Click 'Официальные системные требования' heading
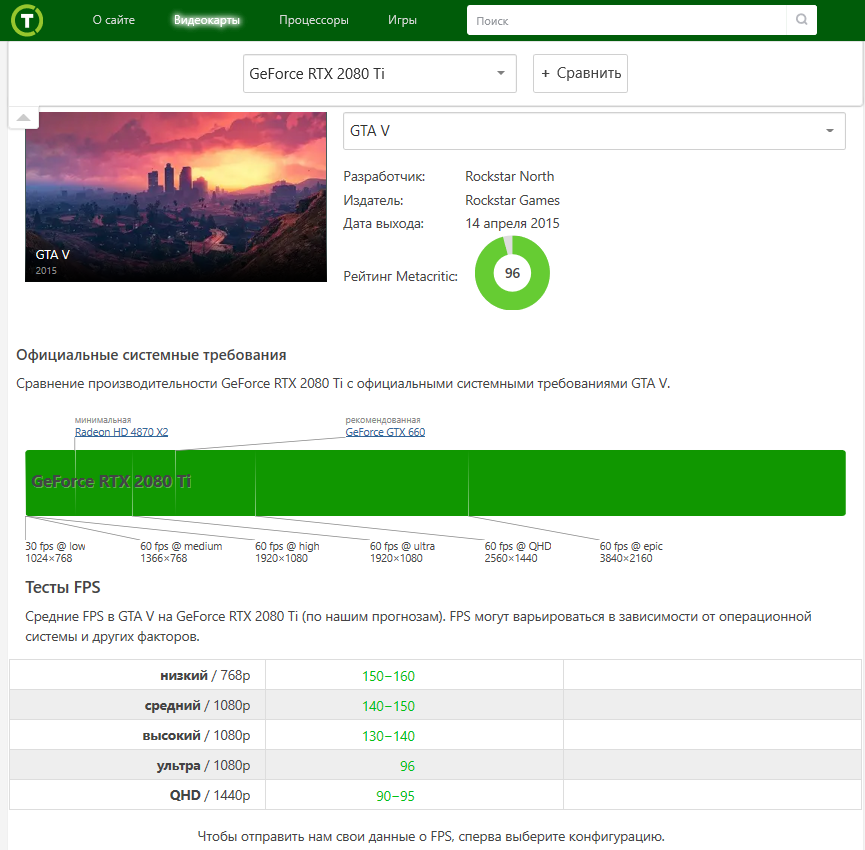The image size is (865, 850). pyautogui.click(x=151, y=355)
